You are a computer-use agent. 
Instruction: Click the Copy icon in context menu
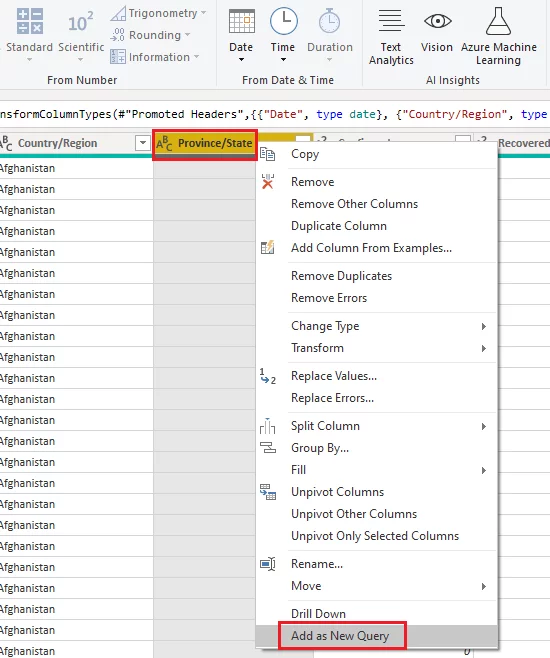point(267,154)
